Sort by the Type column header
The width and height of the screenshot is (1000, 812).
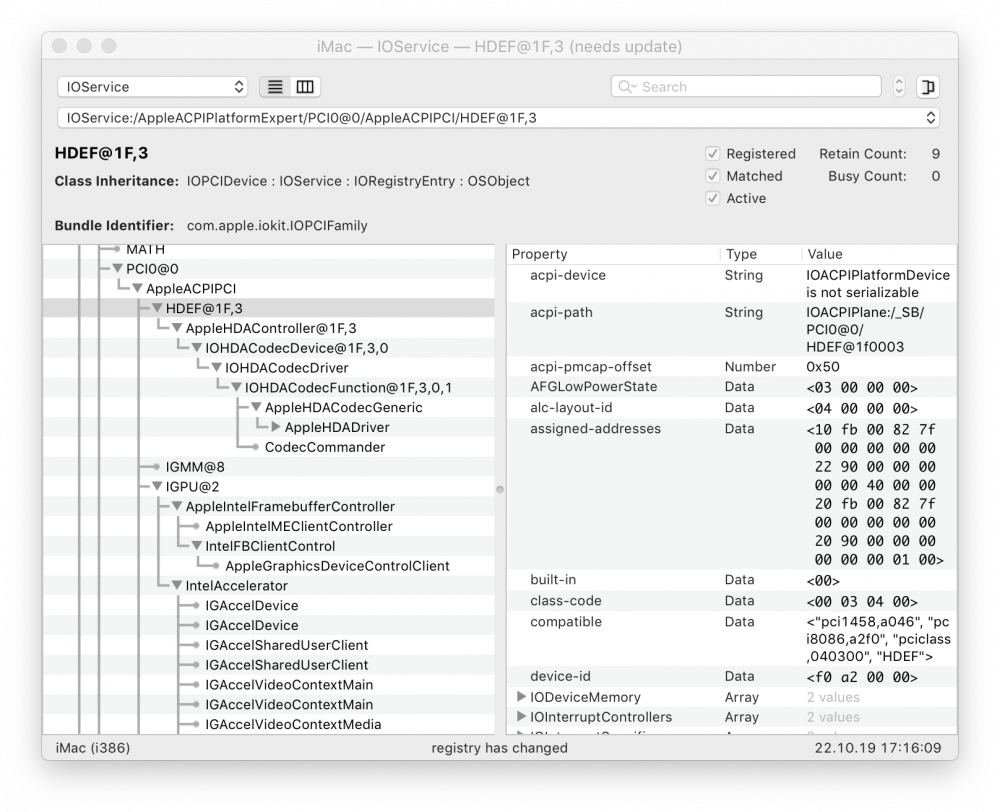761,254
